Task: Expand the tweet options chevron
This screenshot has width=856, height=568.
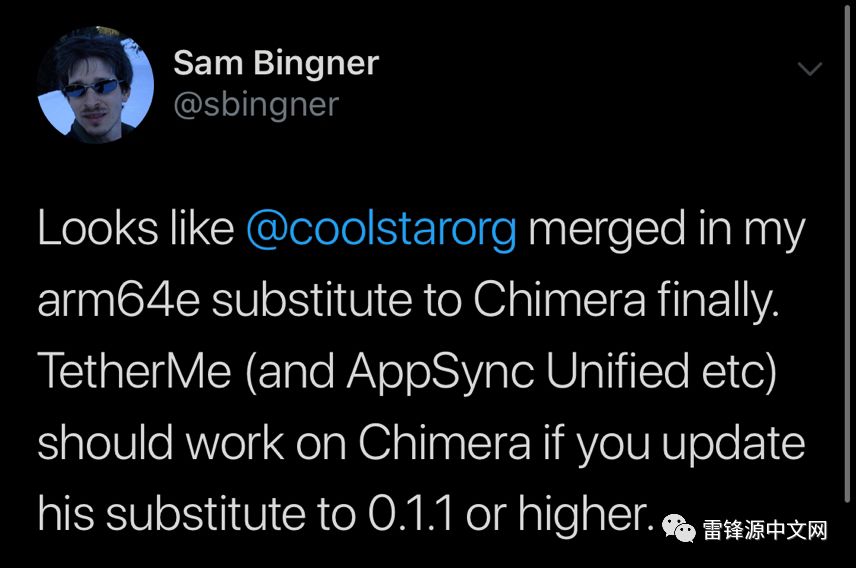Action: pos(810,68)
